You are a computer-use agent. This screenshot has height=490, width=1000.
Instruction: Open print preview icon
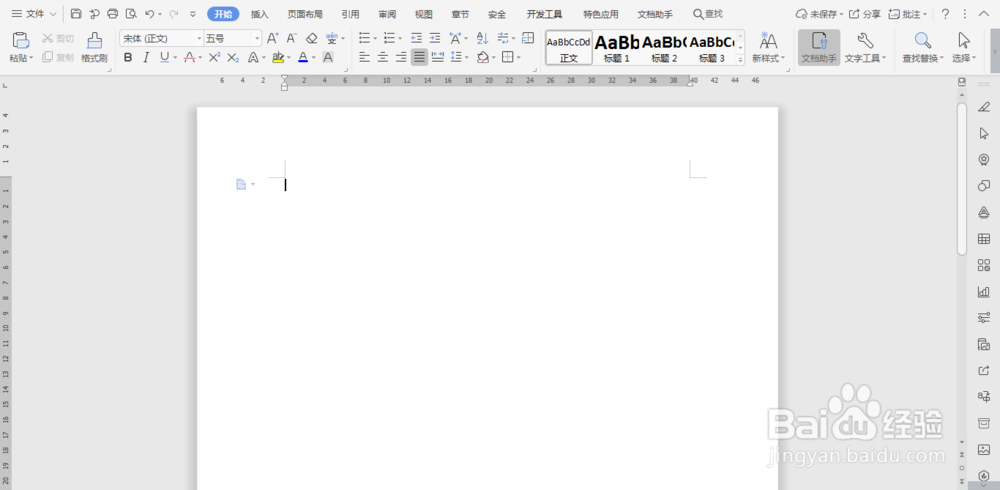click(131, 13)
